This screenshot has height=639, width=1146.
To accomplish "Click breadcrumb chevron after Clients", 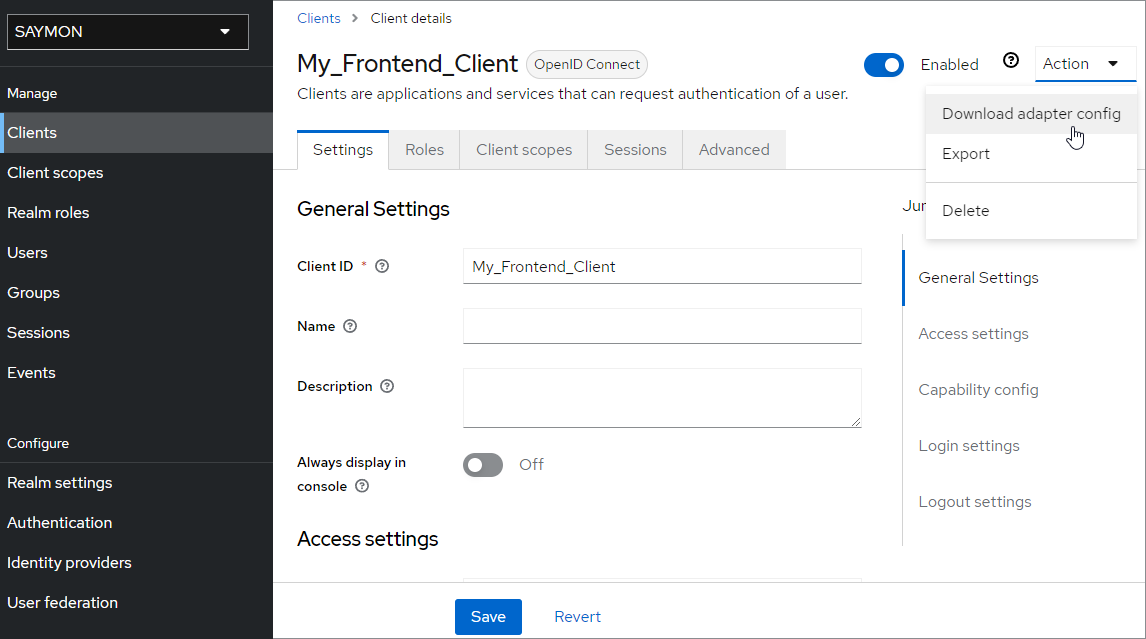I will tap(355, 18).
